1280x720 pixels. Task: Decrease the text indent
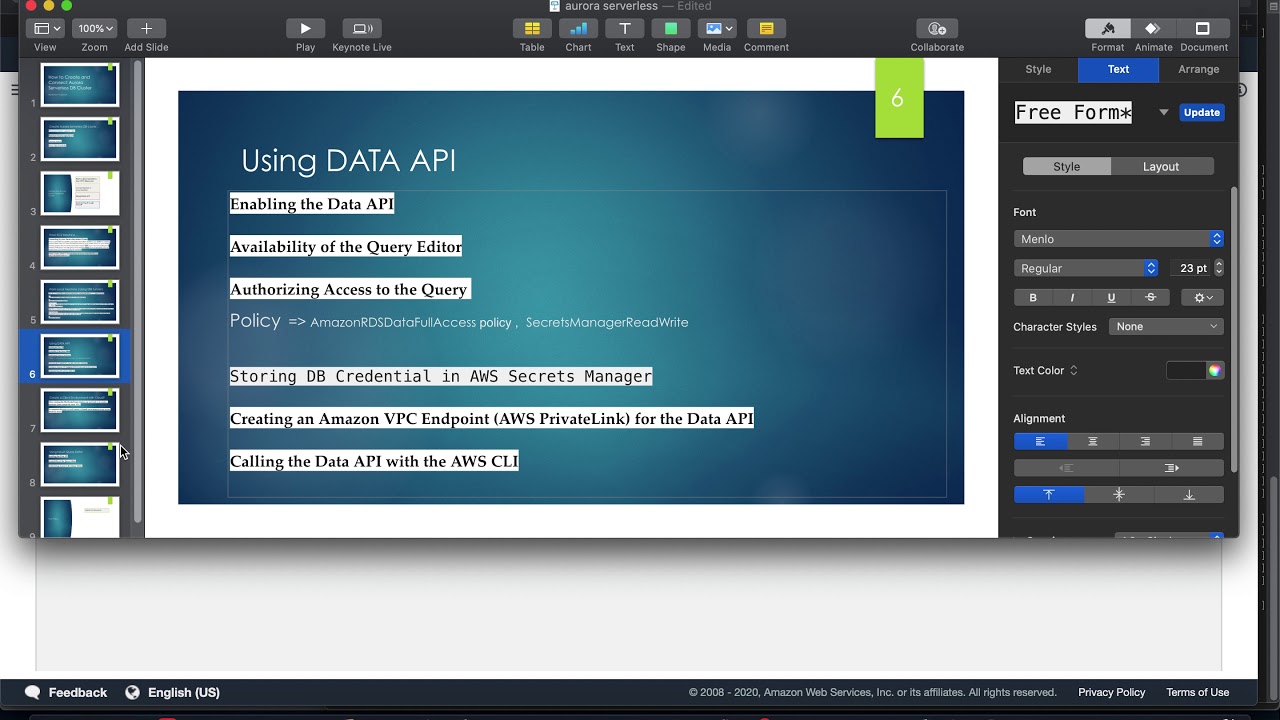pos(1066,468)
